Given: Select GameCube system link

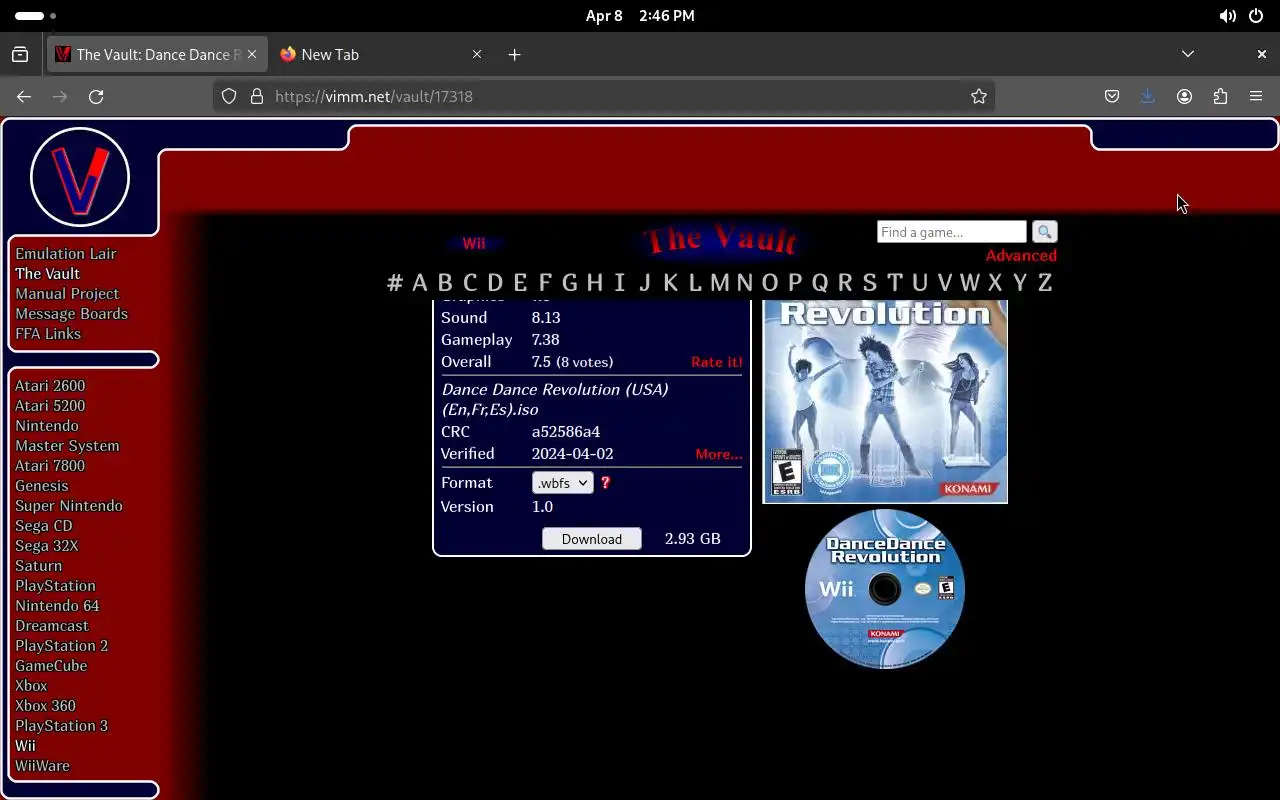Looking at the screenshot, I should [x=51, y=666].
